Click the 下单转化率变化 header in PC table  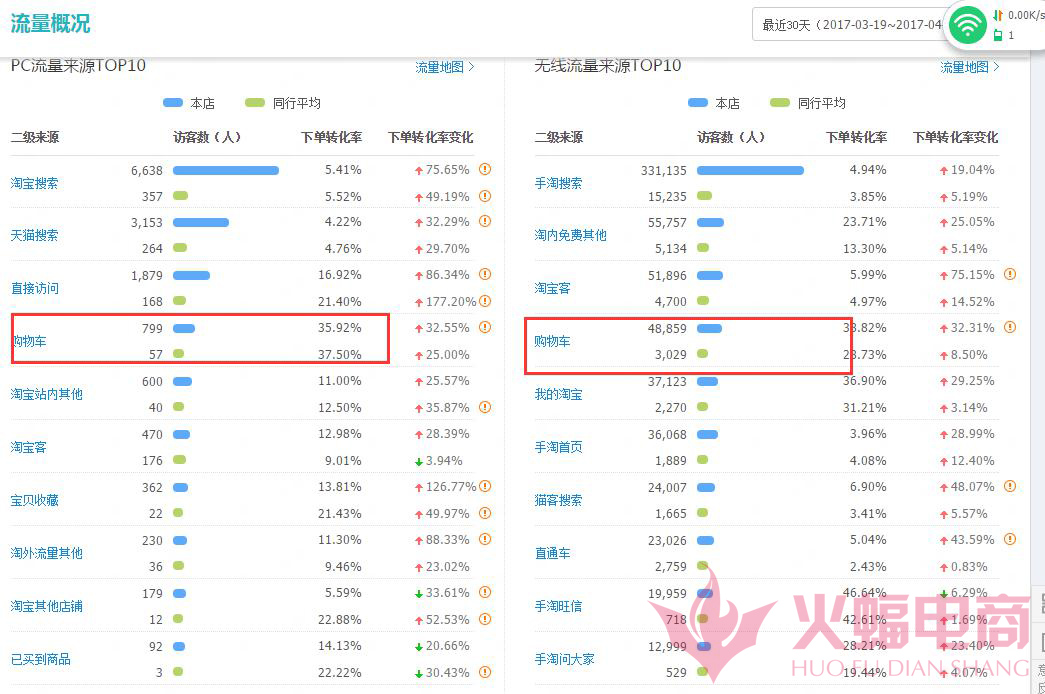[x=431, y=137]
